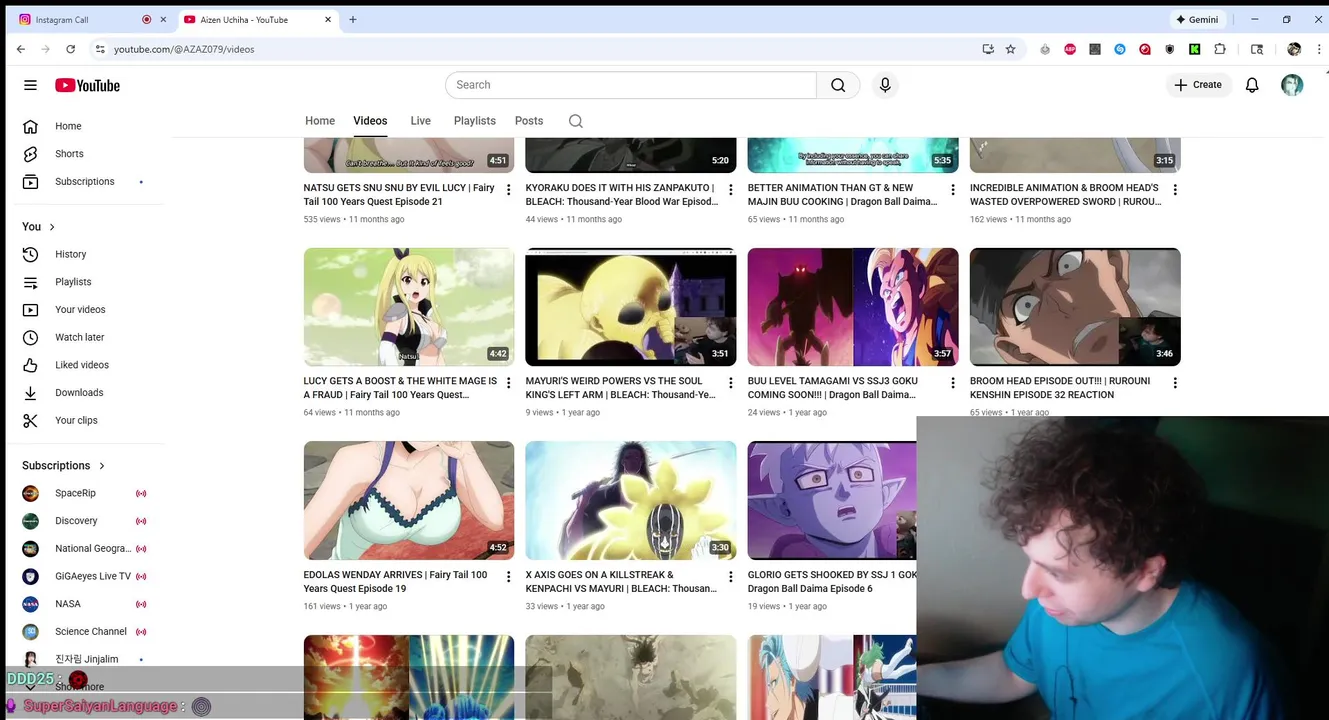Open options for EDOLAS WENDAY ARRIVES video
1329x720 pixels.
508,577
